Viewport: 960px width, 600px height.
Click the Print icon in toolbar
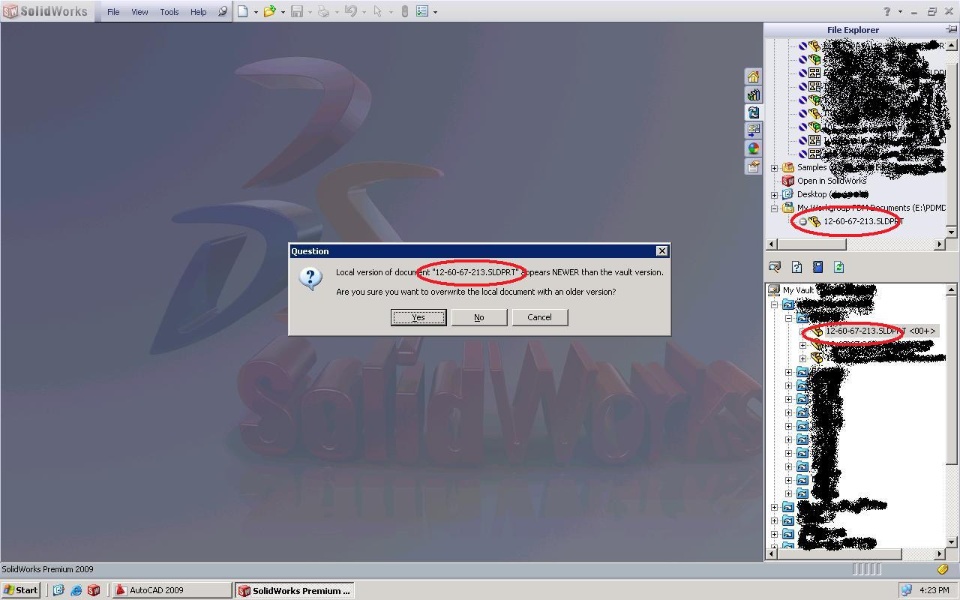[323, 11]
